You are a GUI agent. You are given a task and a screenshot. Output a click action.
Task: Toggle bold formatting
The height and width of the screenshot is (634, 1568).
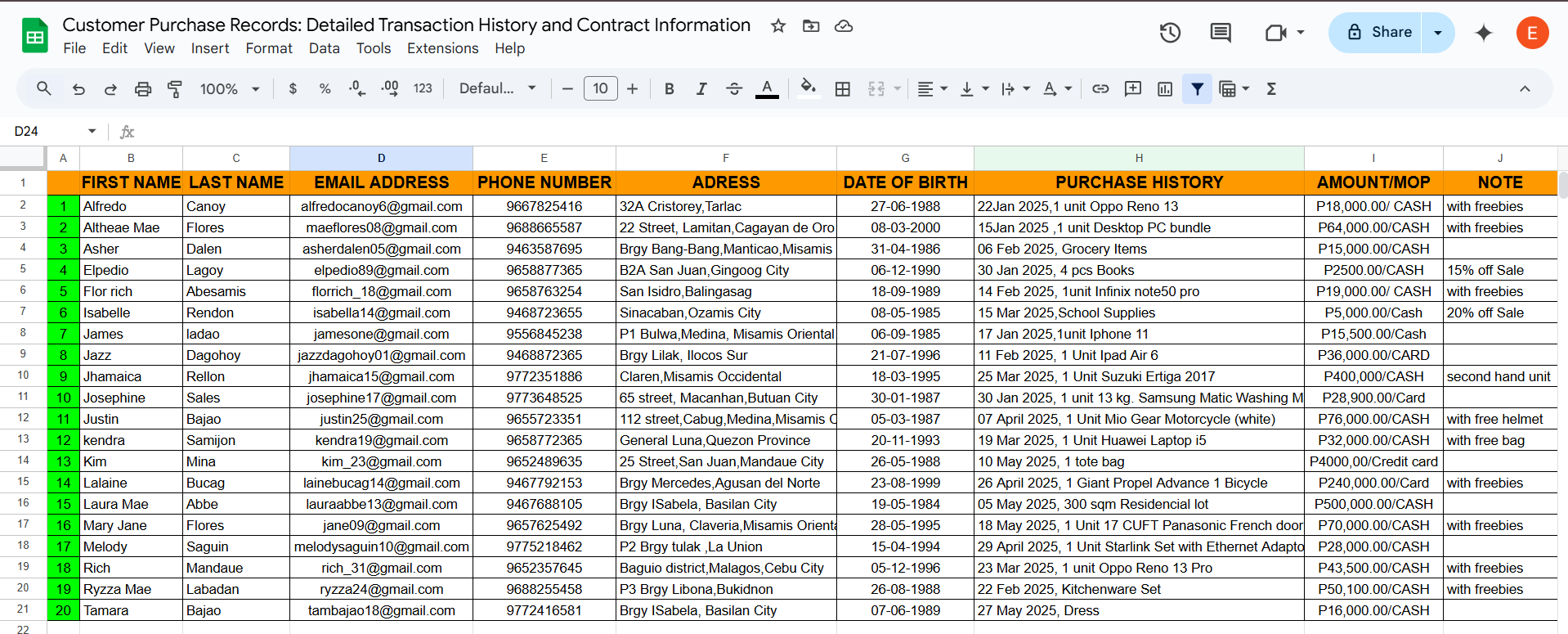(x=670, y=89)
